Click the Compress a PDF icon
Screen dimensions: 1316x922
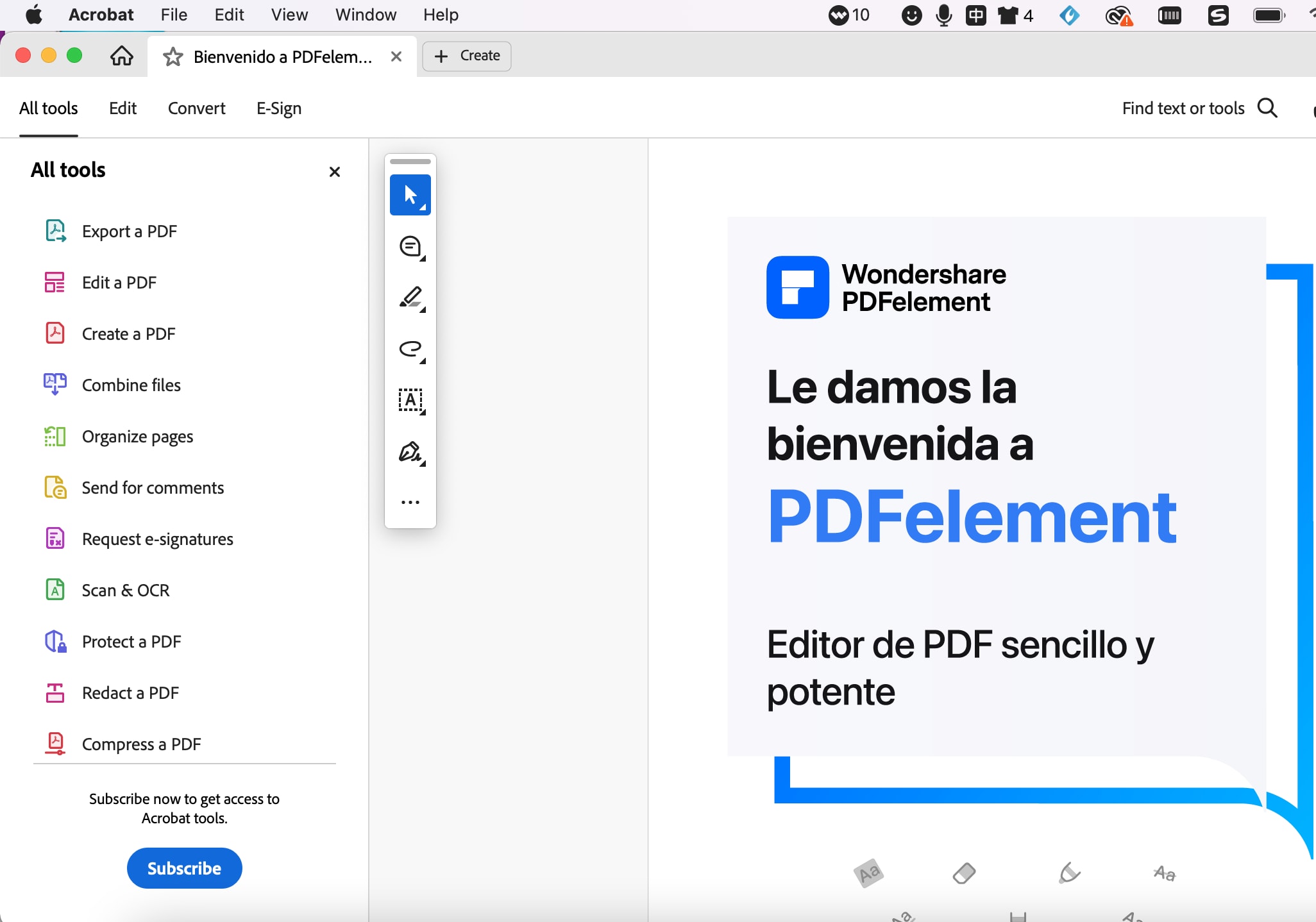click(x=55, y=744)
